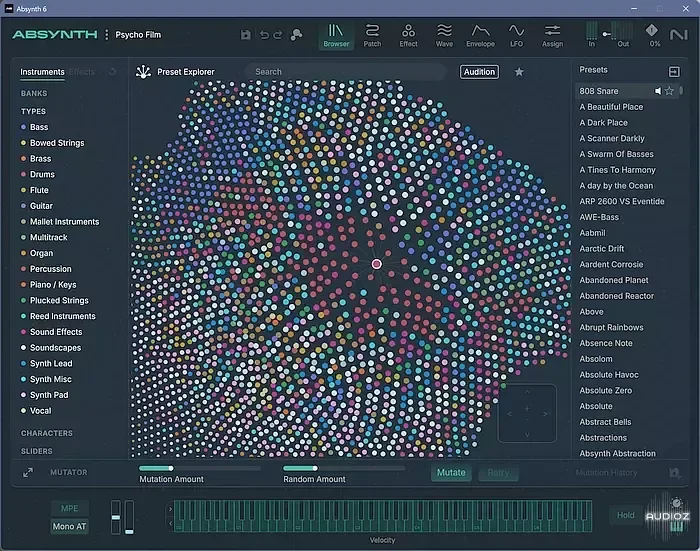Toggle the favorites star filter
The height and width of the screenshot is (551, 700).
click(x=519, y=72)
